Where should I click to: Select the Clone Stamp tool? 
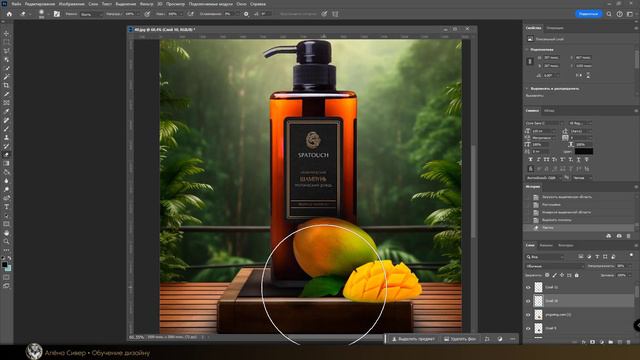pos(6,138)
